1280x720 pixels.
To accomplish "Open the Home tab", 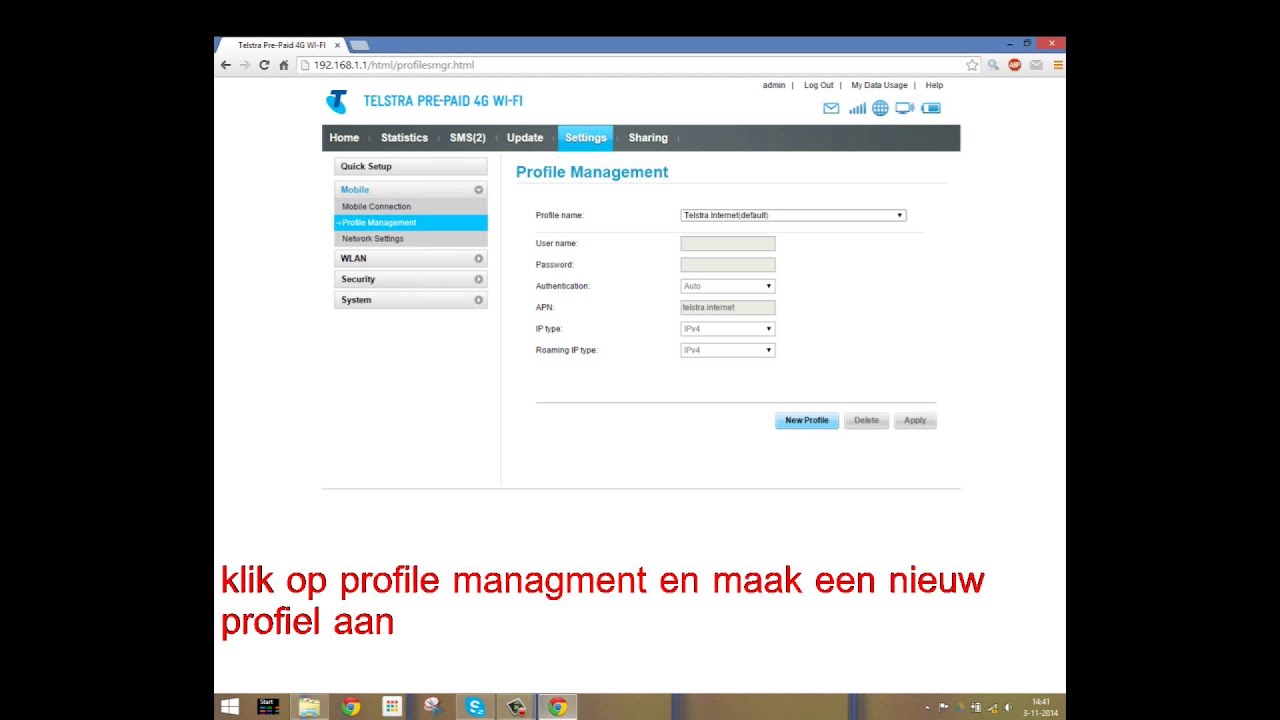I will click(x=344, y=138).
